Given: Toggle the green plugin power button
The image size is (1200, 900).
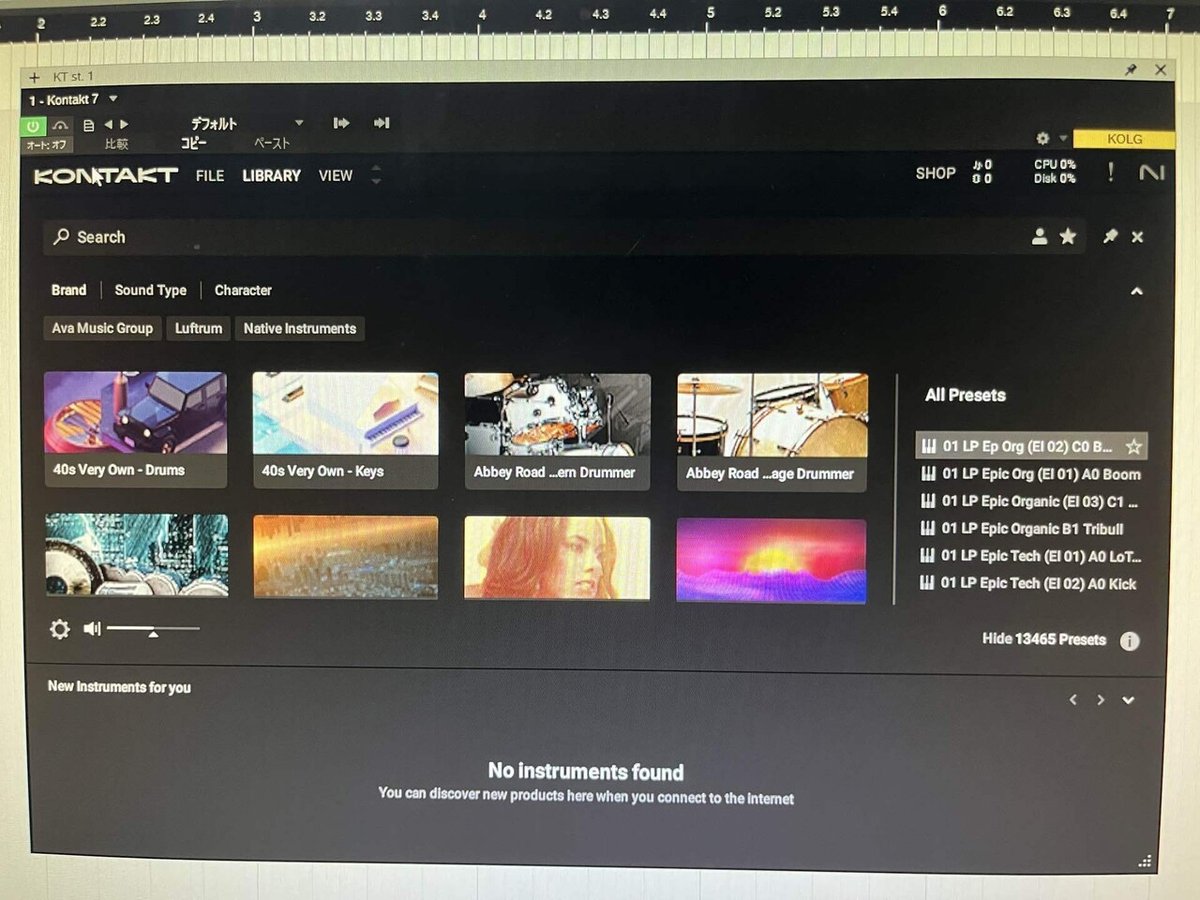Looking at the screenshot, I should [x=33, y=125].
